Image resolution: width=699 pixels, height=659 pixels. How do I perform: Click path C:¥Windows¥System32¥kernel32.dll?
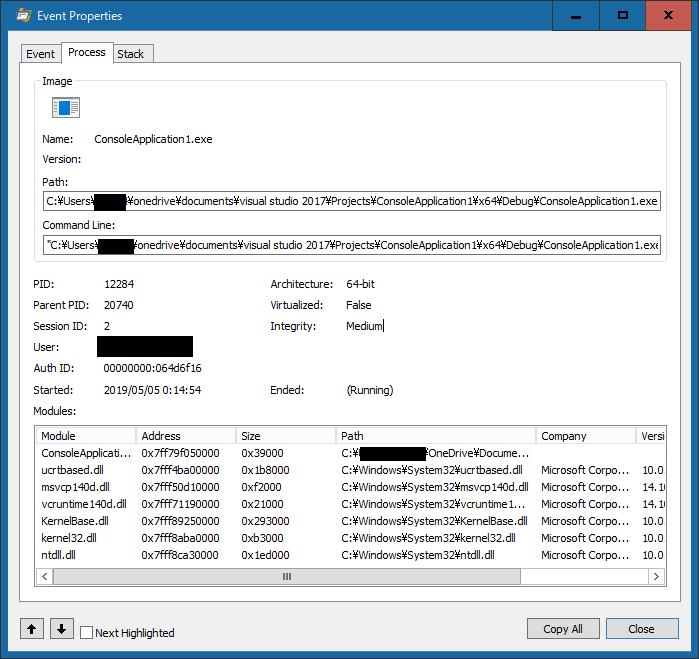(428, 538)
